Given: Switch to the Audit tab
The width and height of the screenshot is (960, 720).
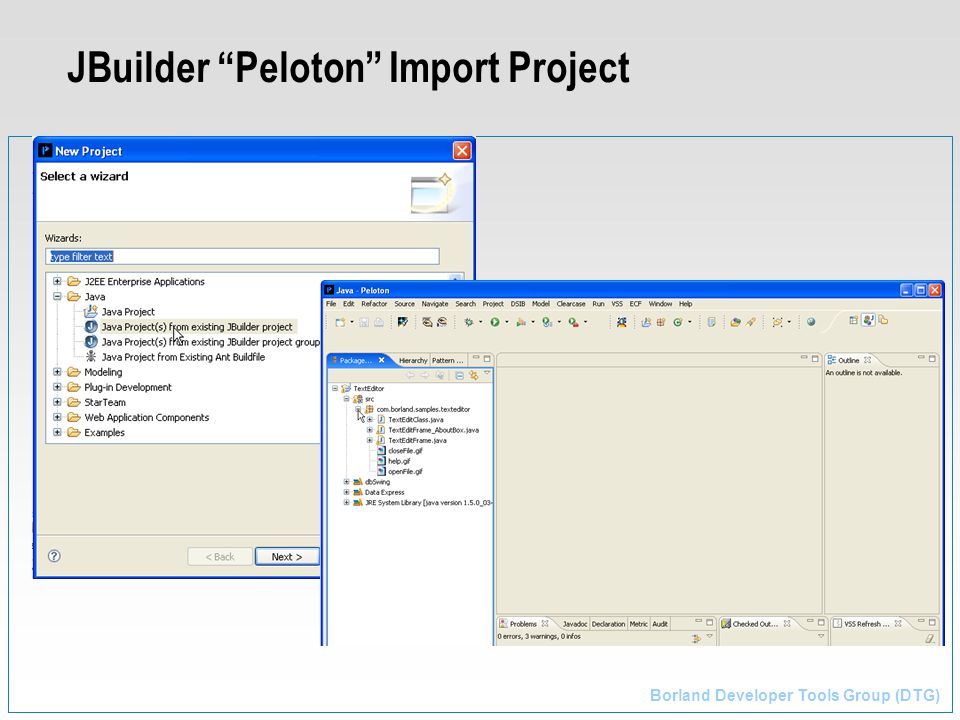Looking at the screenshot, I should click(660, 624).
